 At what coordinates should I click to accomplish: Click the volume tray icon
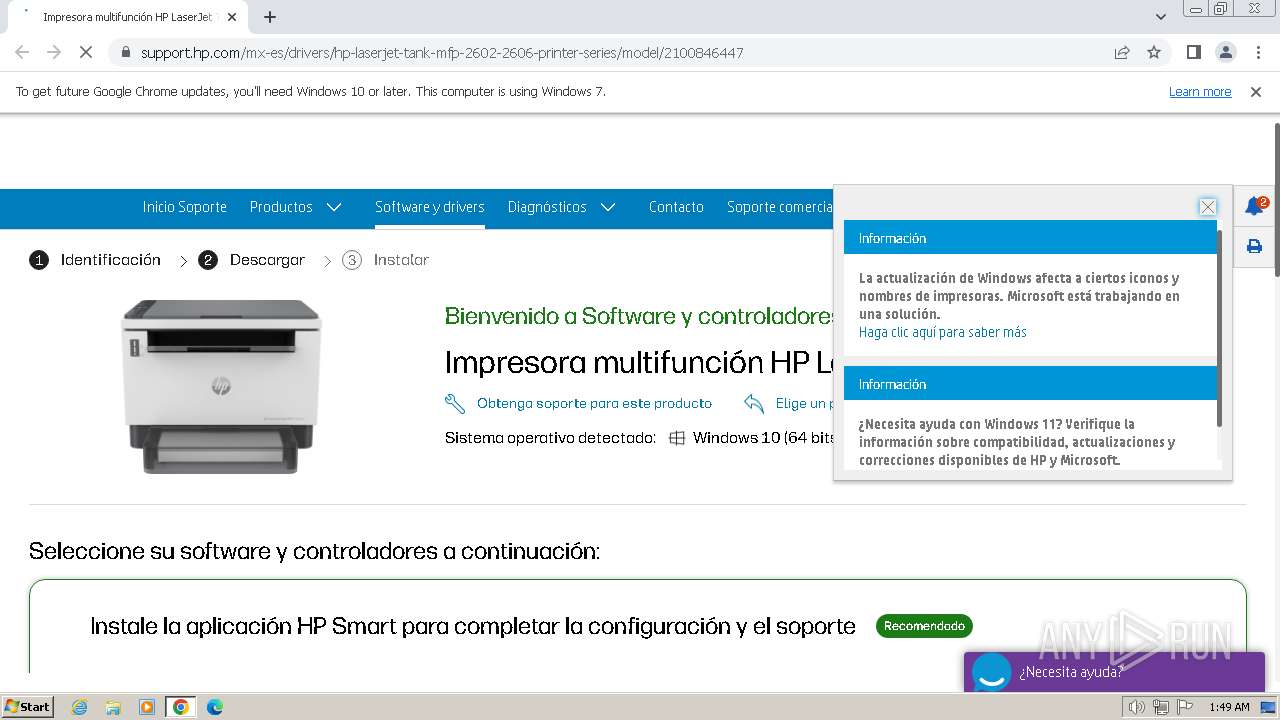click(1137, 707)
